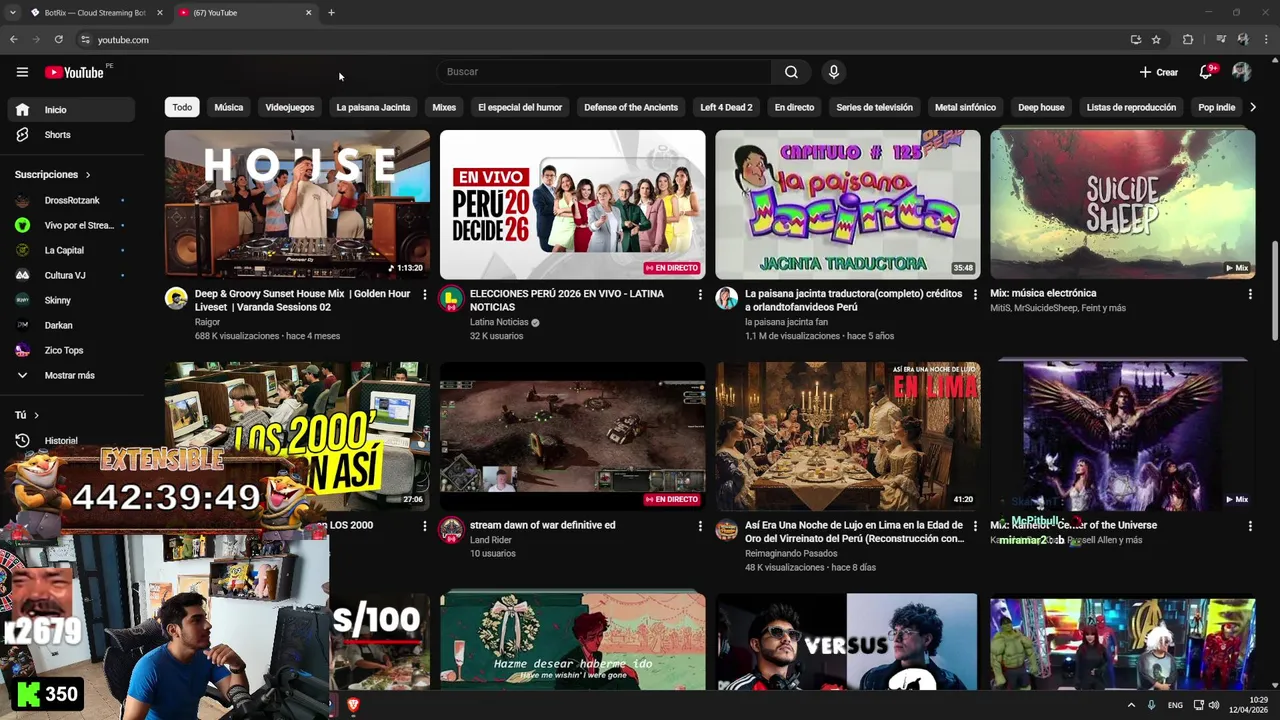Start voice search with microphone icon
This screenshot has width=1280, height=720.
point(834,72)
